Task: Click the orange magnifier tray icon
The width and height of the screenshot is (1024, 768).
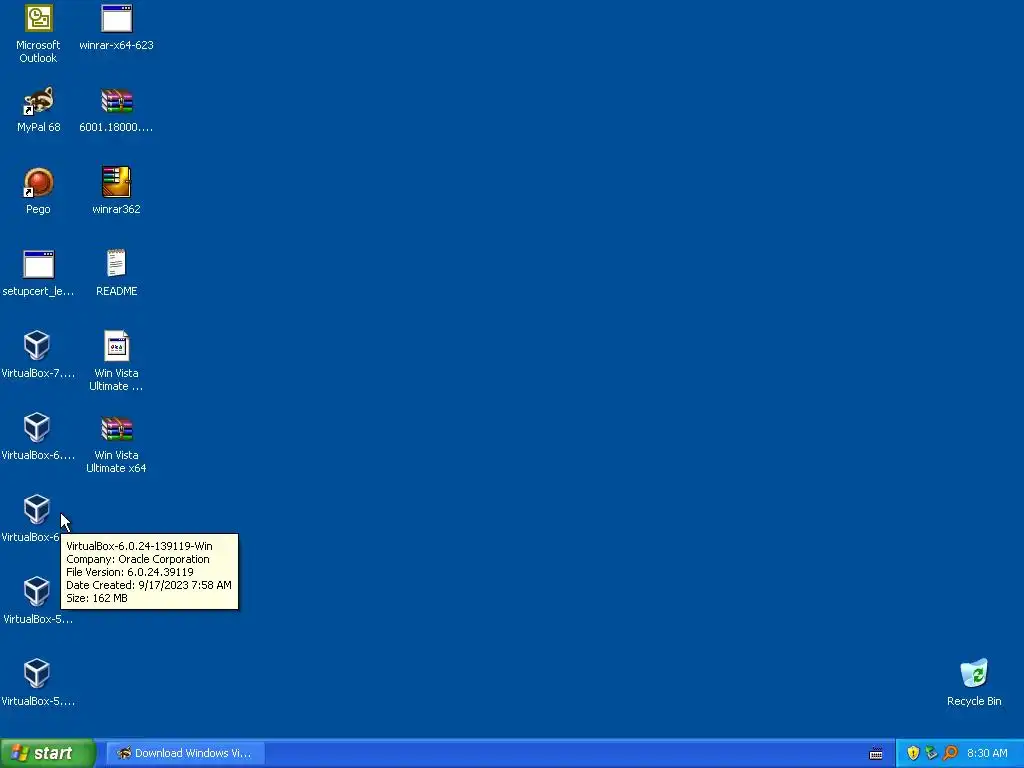Action: click(950, 753)
